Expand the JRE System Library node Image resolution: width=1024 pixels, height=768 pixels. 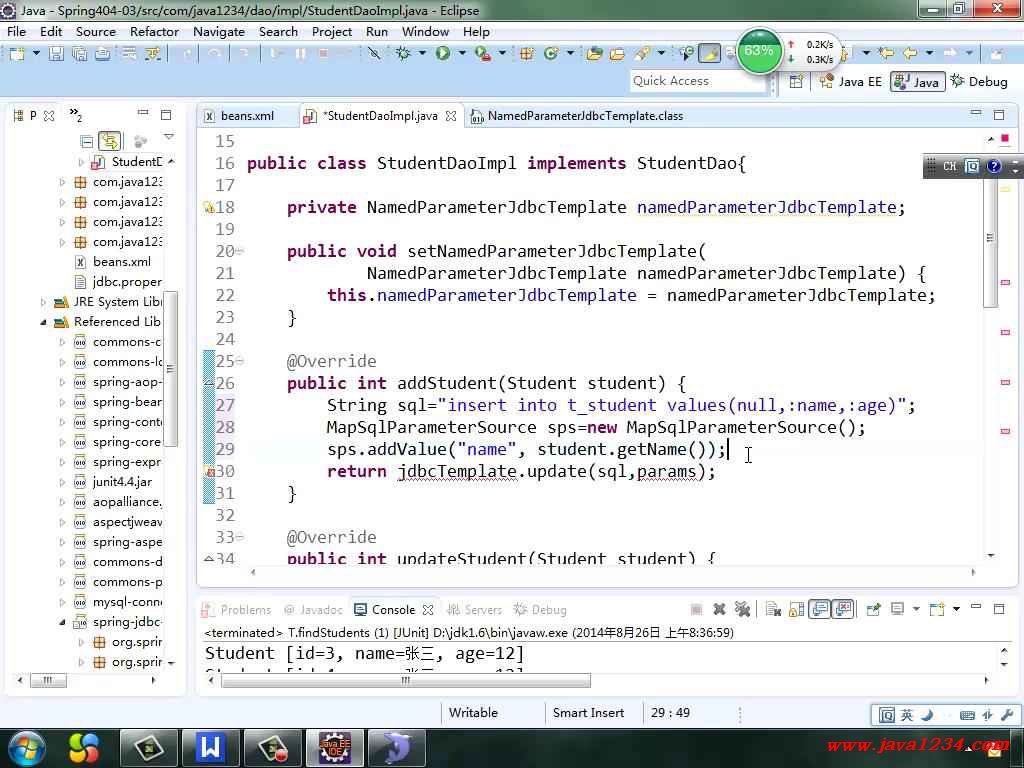click(44, 302)
